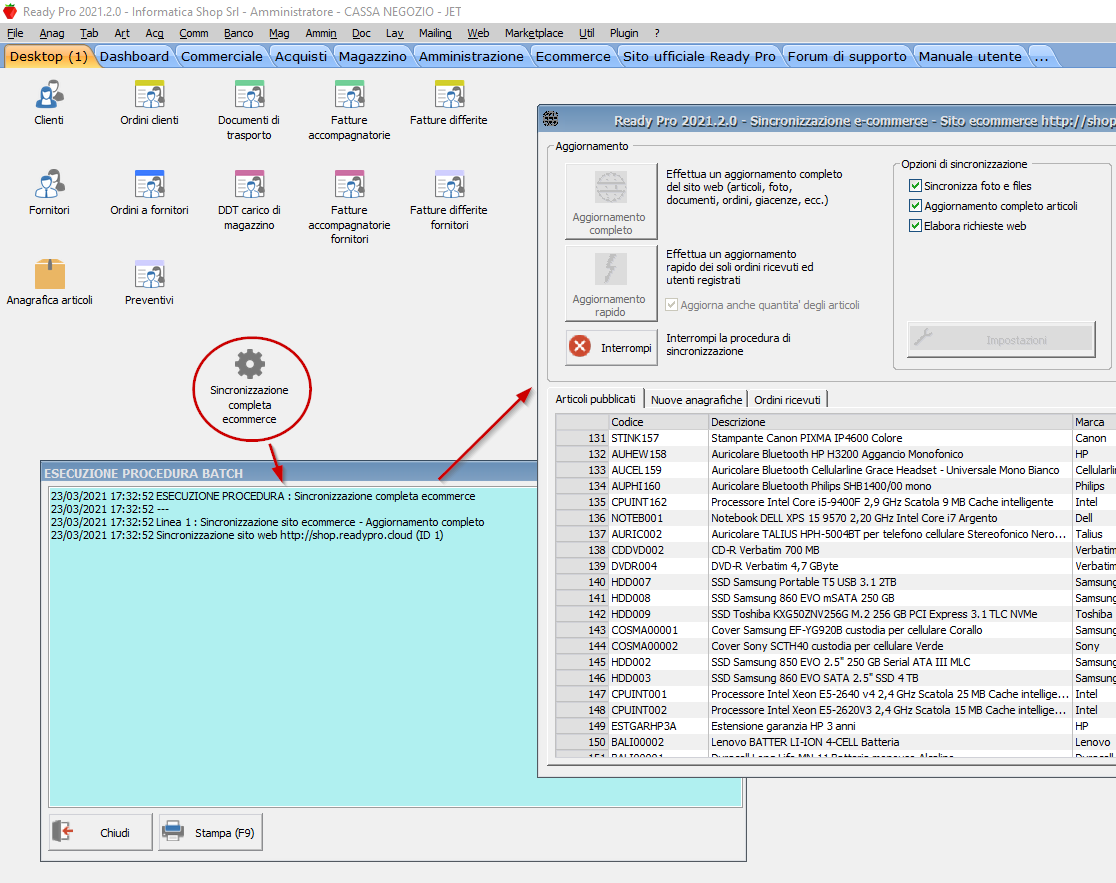Screen dimensions: 1116x883
Task: Toggle Aggiorna anche quantita' degli articoli checkbox
Action: (x=671, y=305)
